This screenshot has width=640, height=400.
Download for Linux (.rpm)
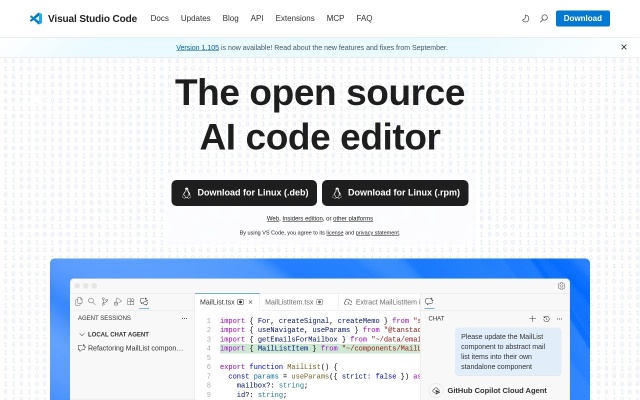395,193
